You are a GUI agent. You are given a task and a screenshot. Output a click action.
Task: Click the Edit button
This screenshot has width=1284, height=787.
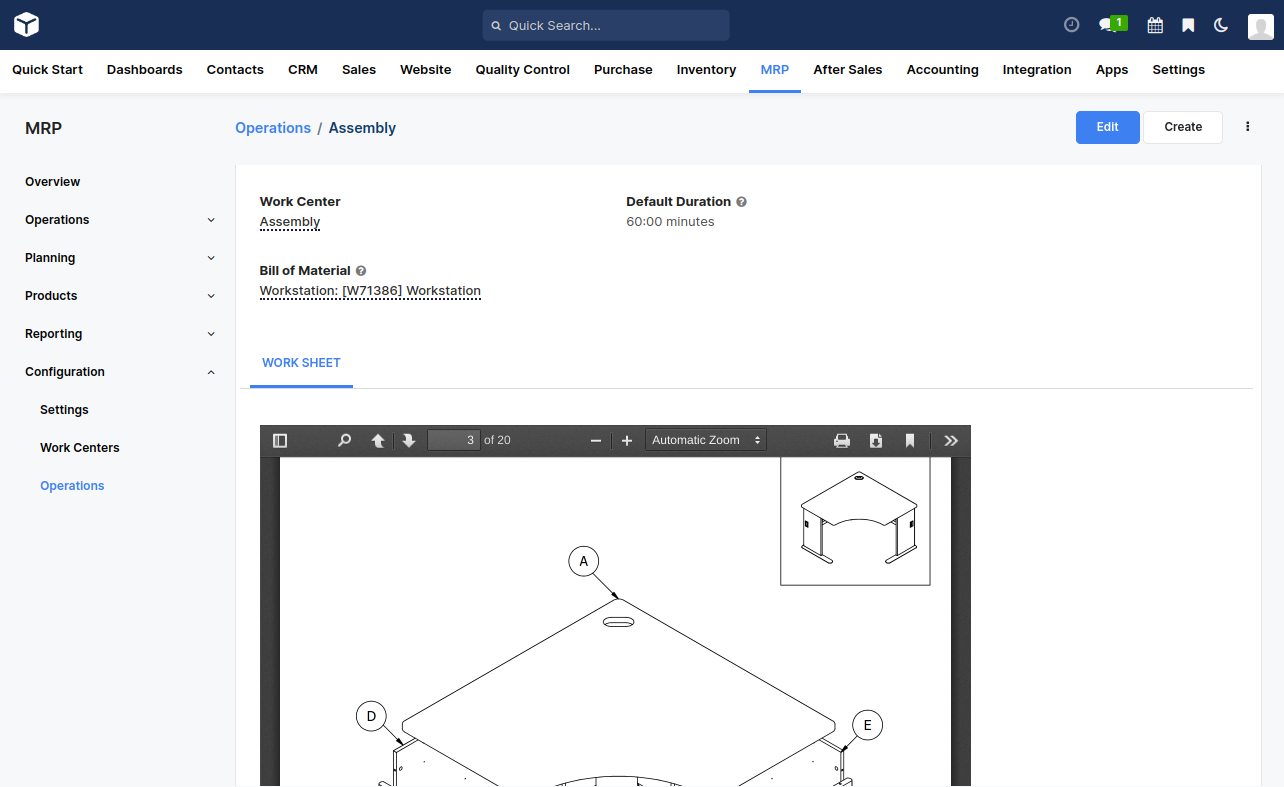[x=1107, y=127]
